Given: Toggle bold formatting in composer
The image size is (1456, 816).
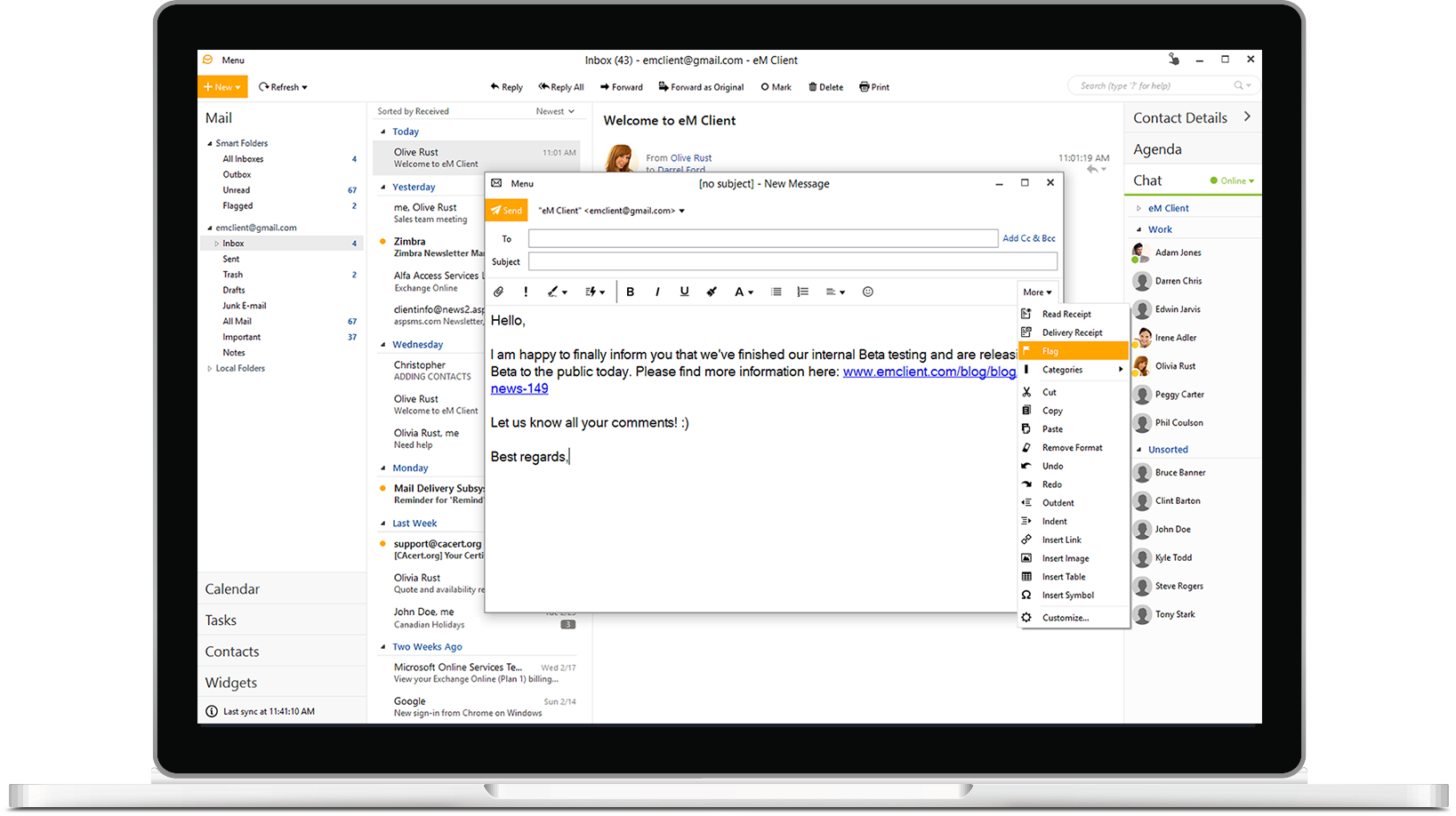Looking at the screenshot, I should (631, 292).
